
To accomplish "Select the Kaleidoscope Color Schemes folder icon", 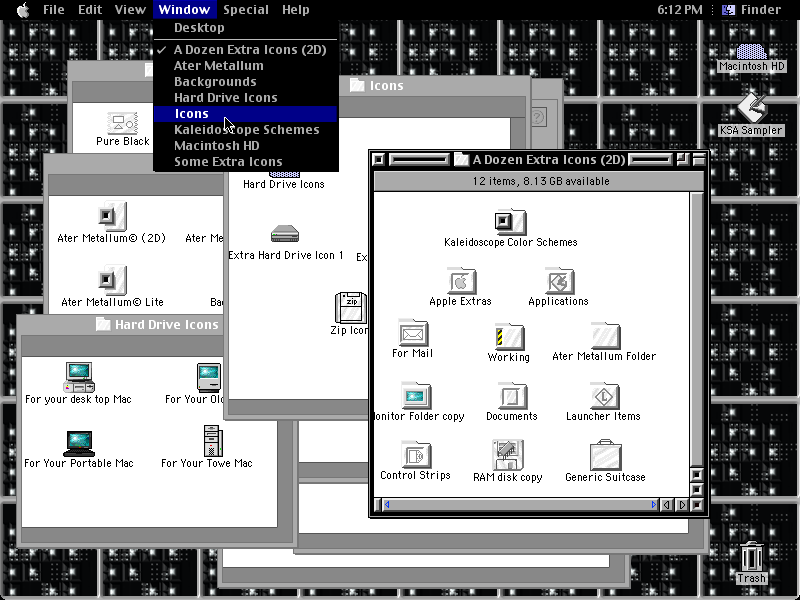I will point(510,222).
